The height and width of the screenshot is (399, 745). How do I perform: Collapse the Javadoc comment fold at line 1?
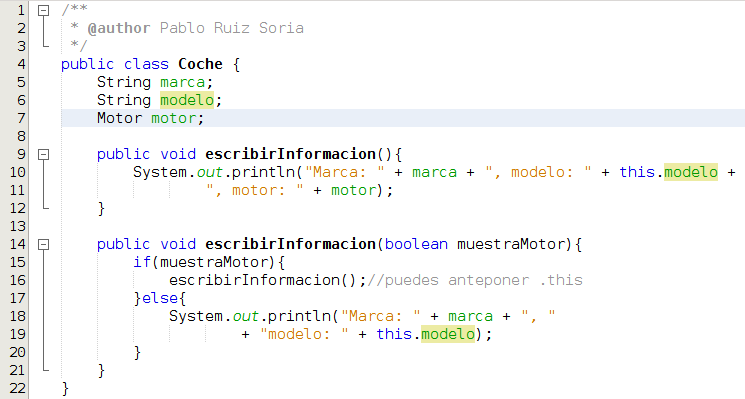43,10
